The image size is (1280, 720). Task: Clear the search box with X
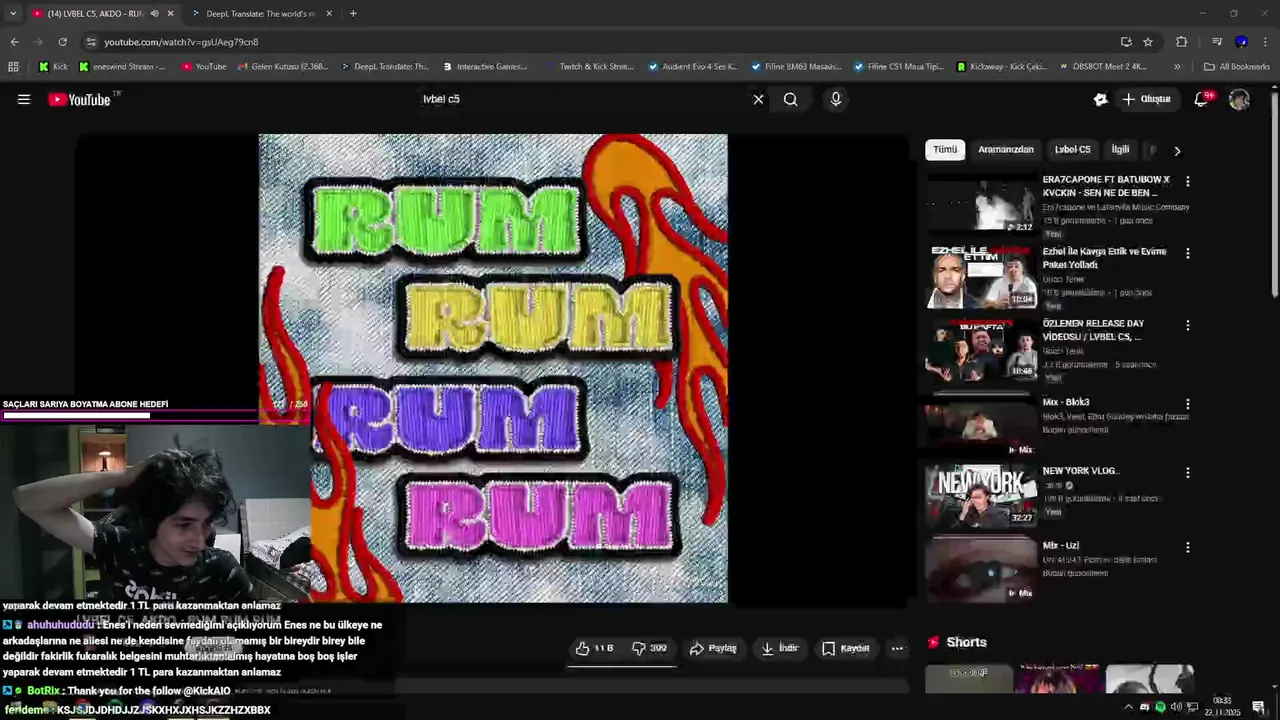tap(758, 99)
